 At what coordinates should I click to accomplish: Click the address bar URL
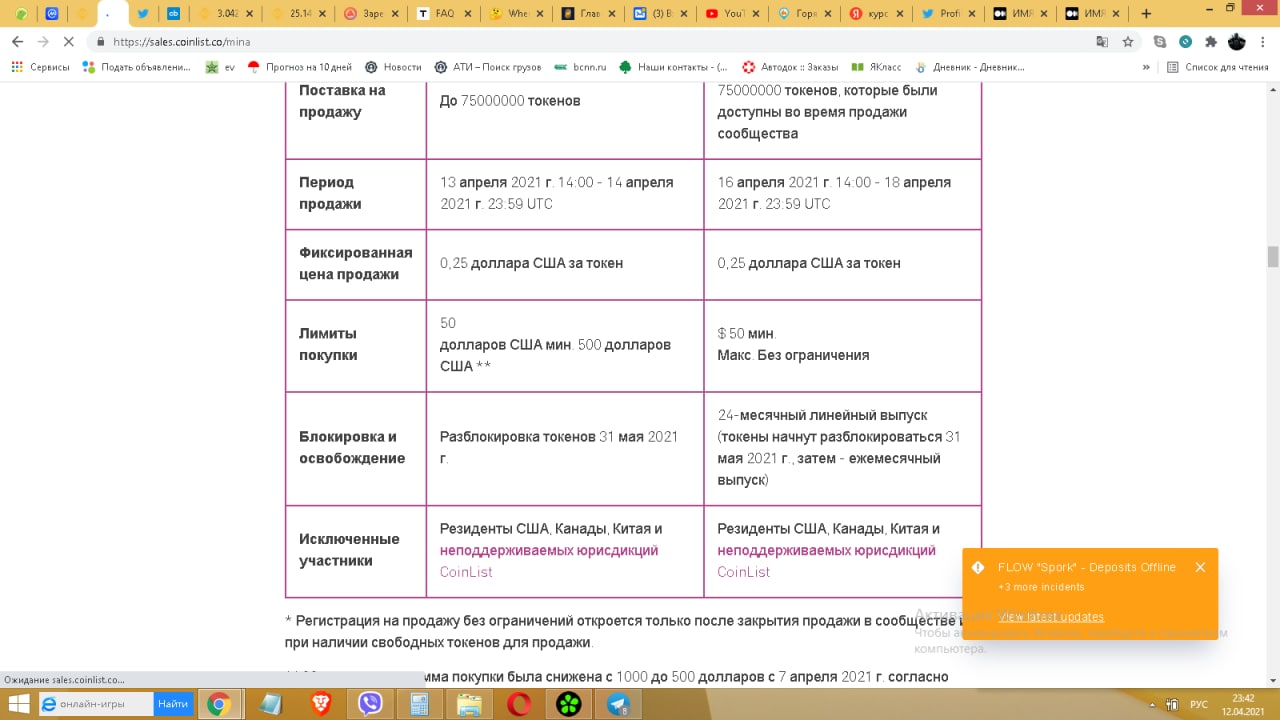point(181,42)
